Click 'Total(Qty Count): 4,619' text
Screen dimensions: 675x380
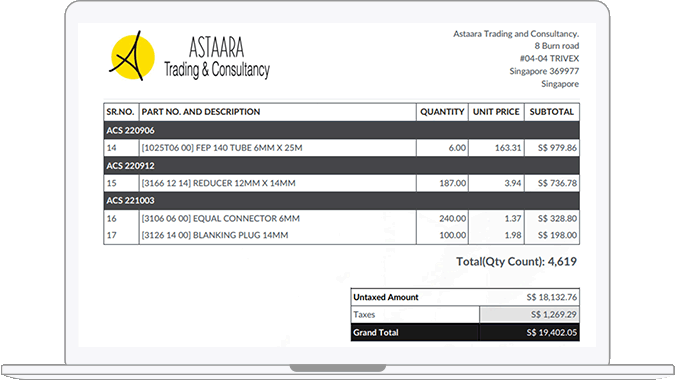click(x=516, y=262)
